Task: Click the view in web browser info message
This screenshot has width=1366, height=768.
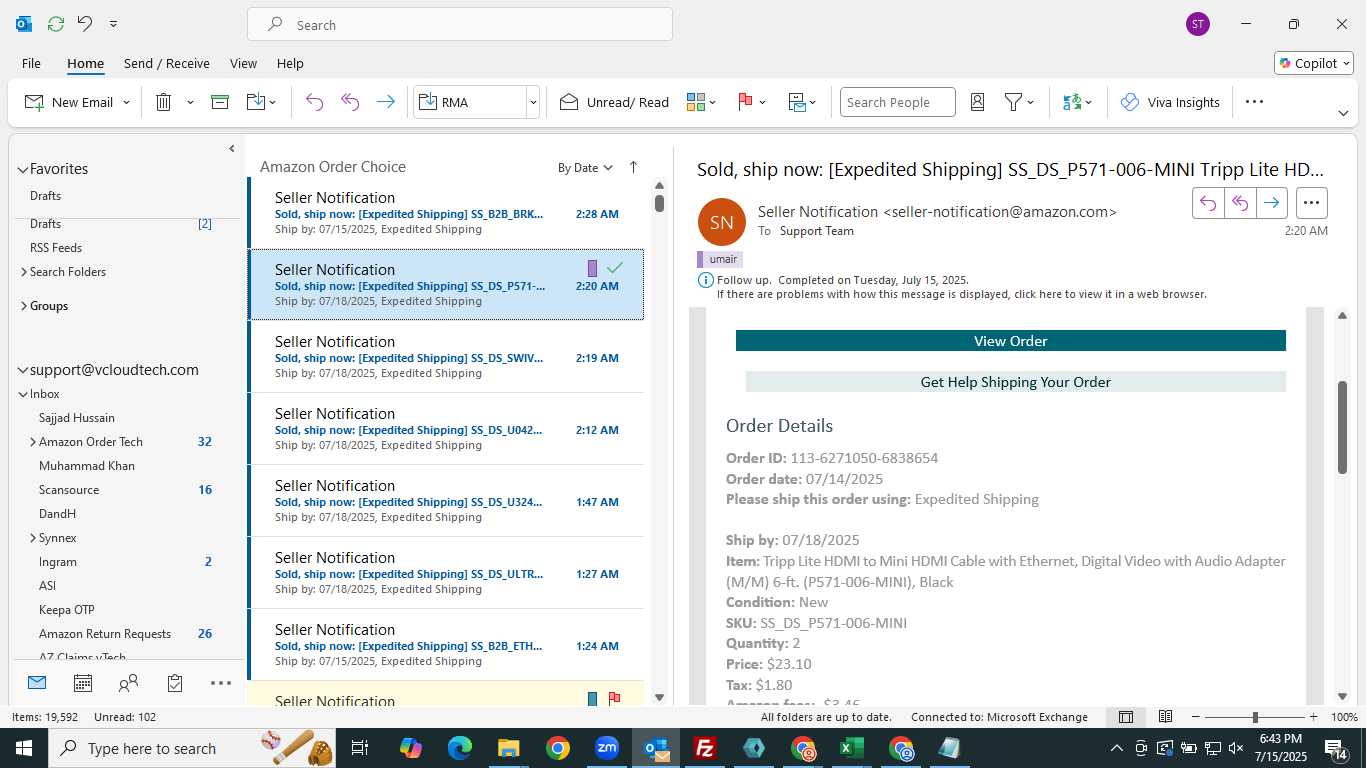Action: click(961, 294)
